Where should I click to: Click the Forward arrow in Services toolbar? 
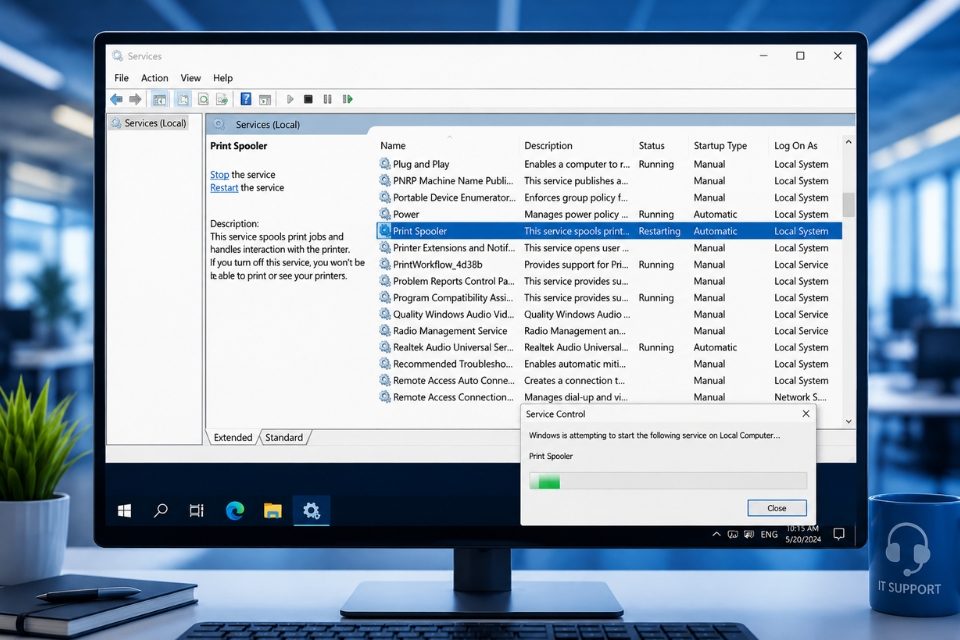pos(135,99)
